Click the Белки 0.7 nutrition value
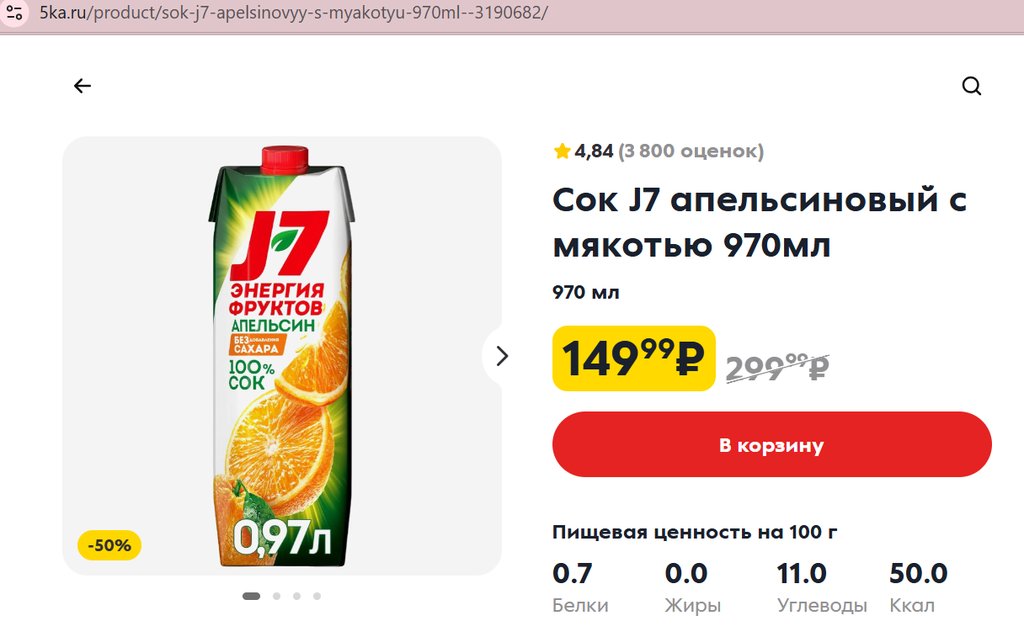 pos(572,574)
